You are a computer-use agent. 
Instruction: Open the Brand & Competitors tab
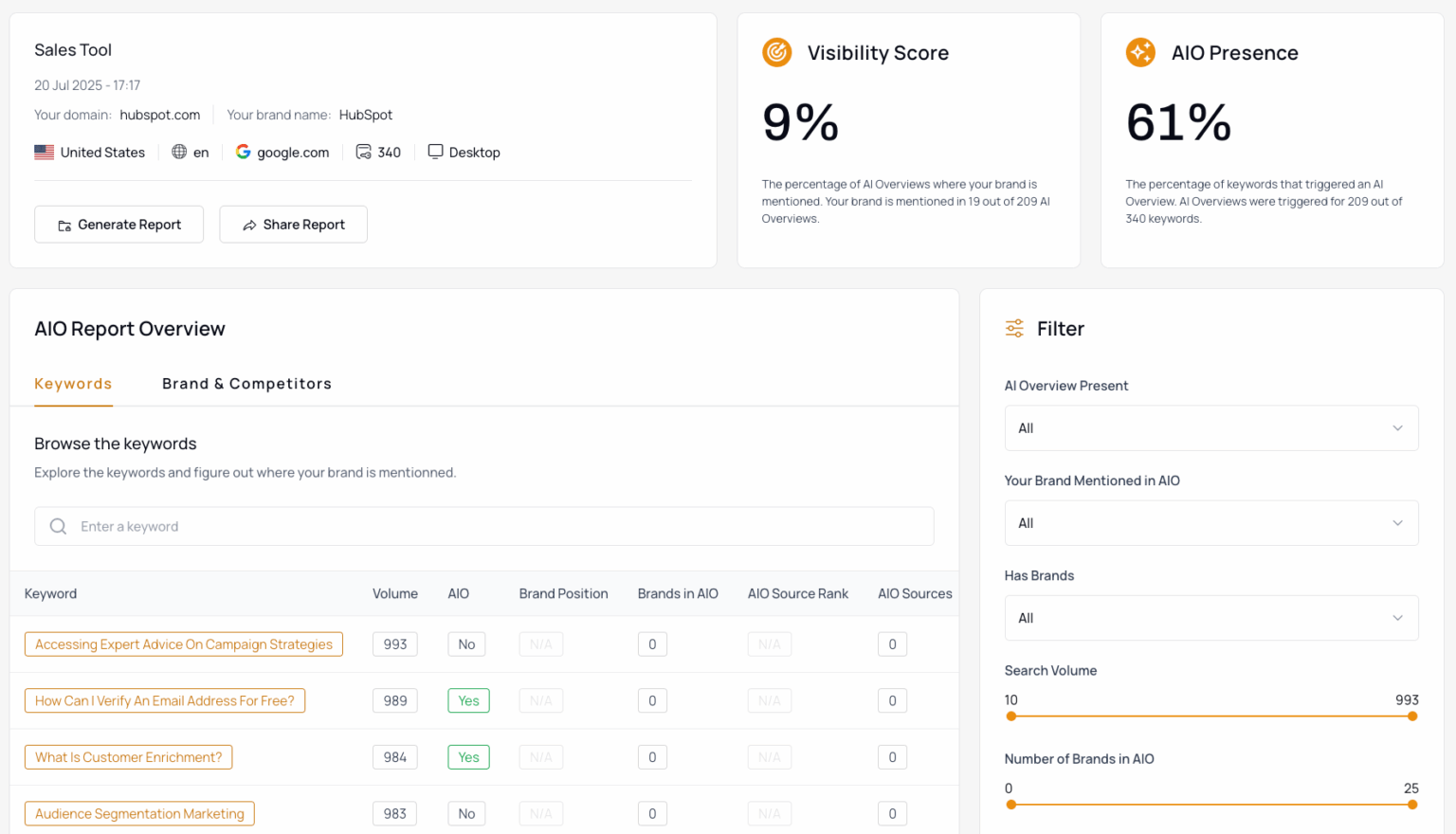pyautogui.click(x=246, y=384)
